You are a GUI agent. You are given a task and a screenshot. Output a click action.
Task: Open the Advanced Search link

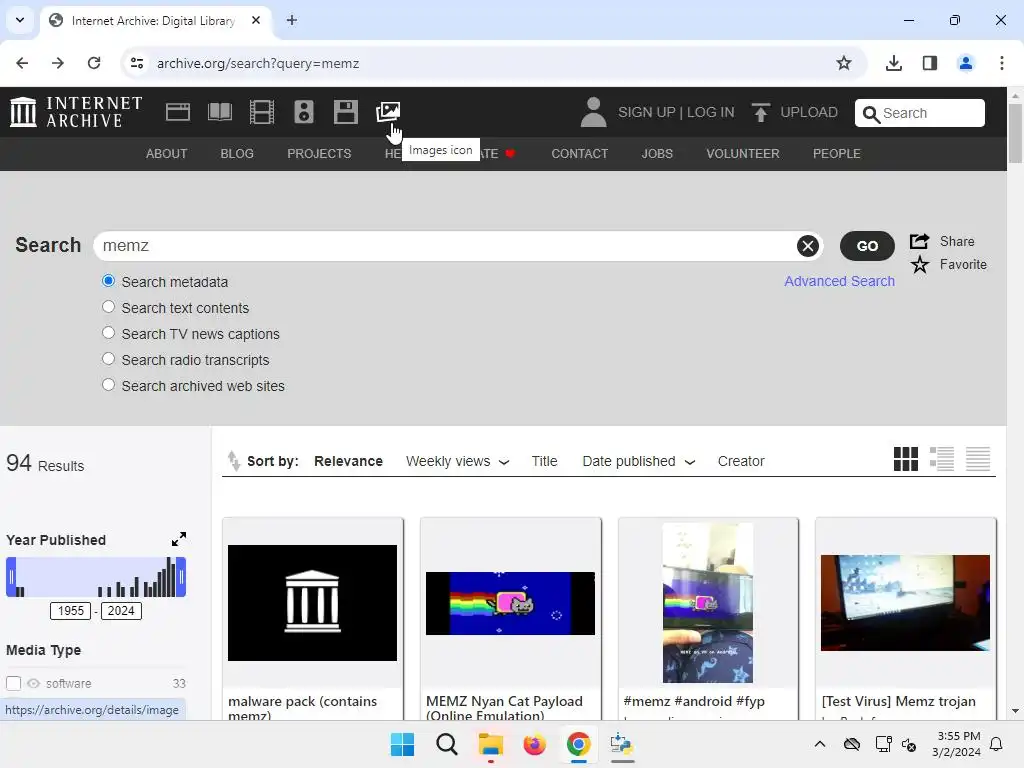point(839,281)
